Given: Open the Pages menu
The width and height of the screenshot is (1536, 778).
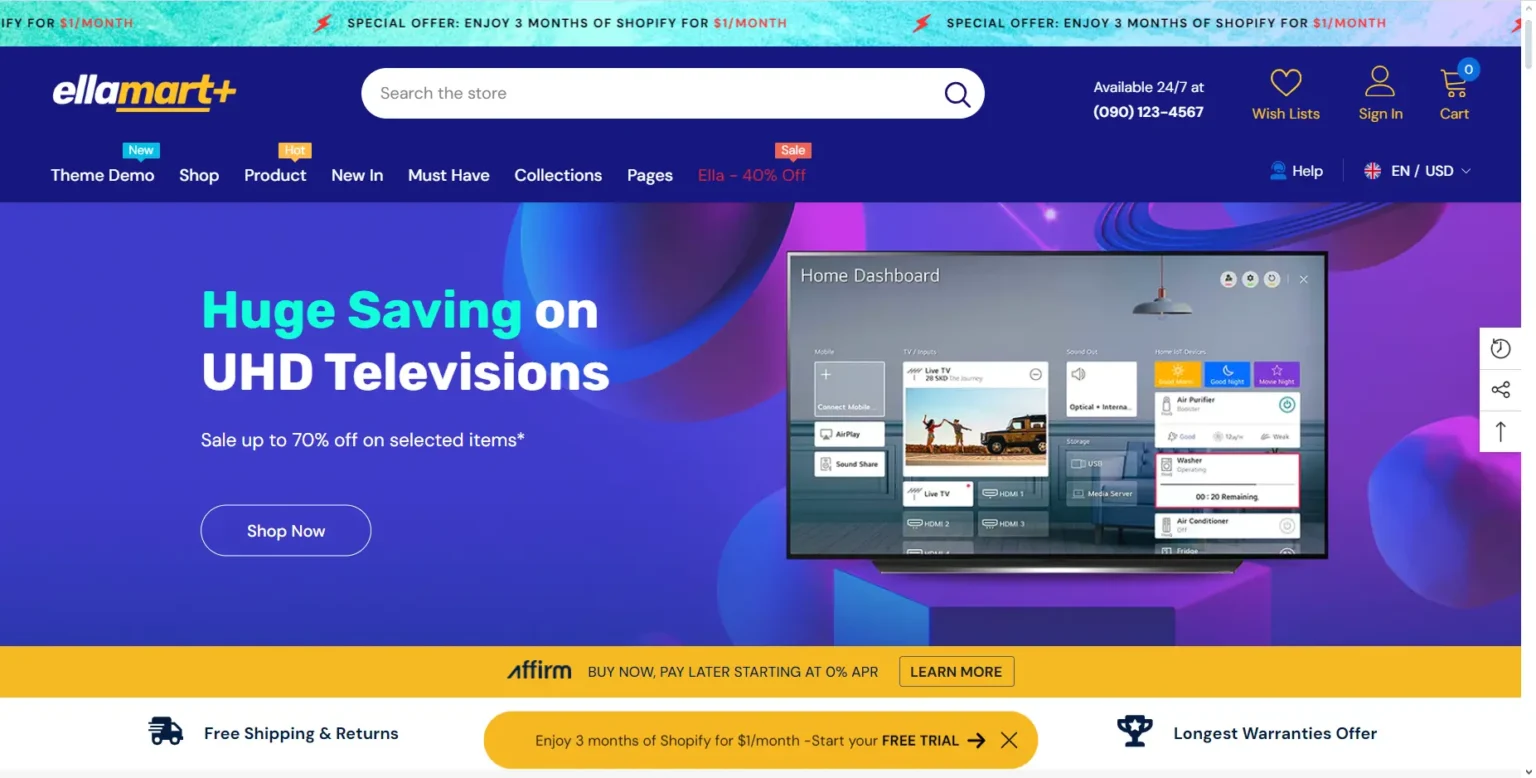Looking at the screenshot, I should (x=649, y=175).
